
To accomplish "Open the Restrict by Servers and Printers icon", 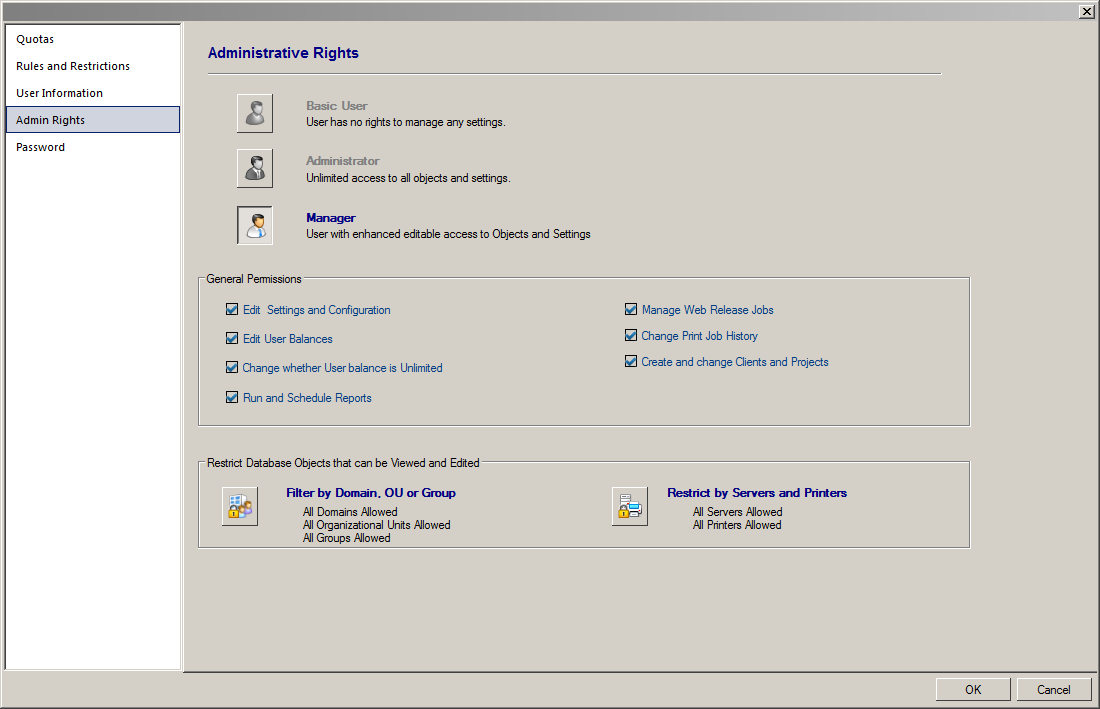I will (630, 506).
